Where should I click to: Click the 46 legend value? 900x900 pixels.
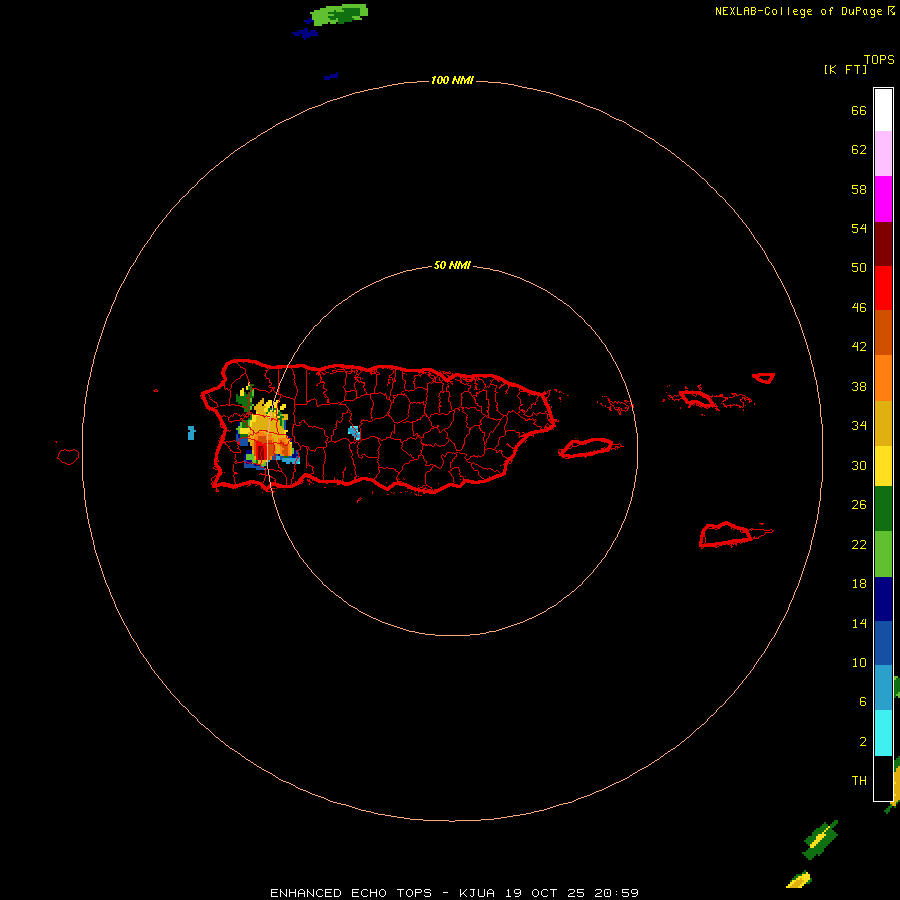[859, 308]
